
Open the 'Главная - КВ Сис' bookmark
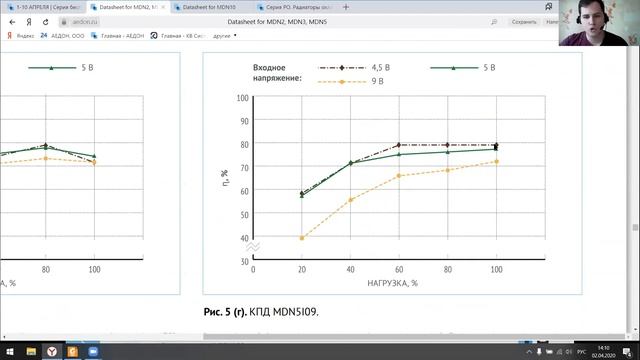[177, 36]
